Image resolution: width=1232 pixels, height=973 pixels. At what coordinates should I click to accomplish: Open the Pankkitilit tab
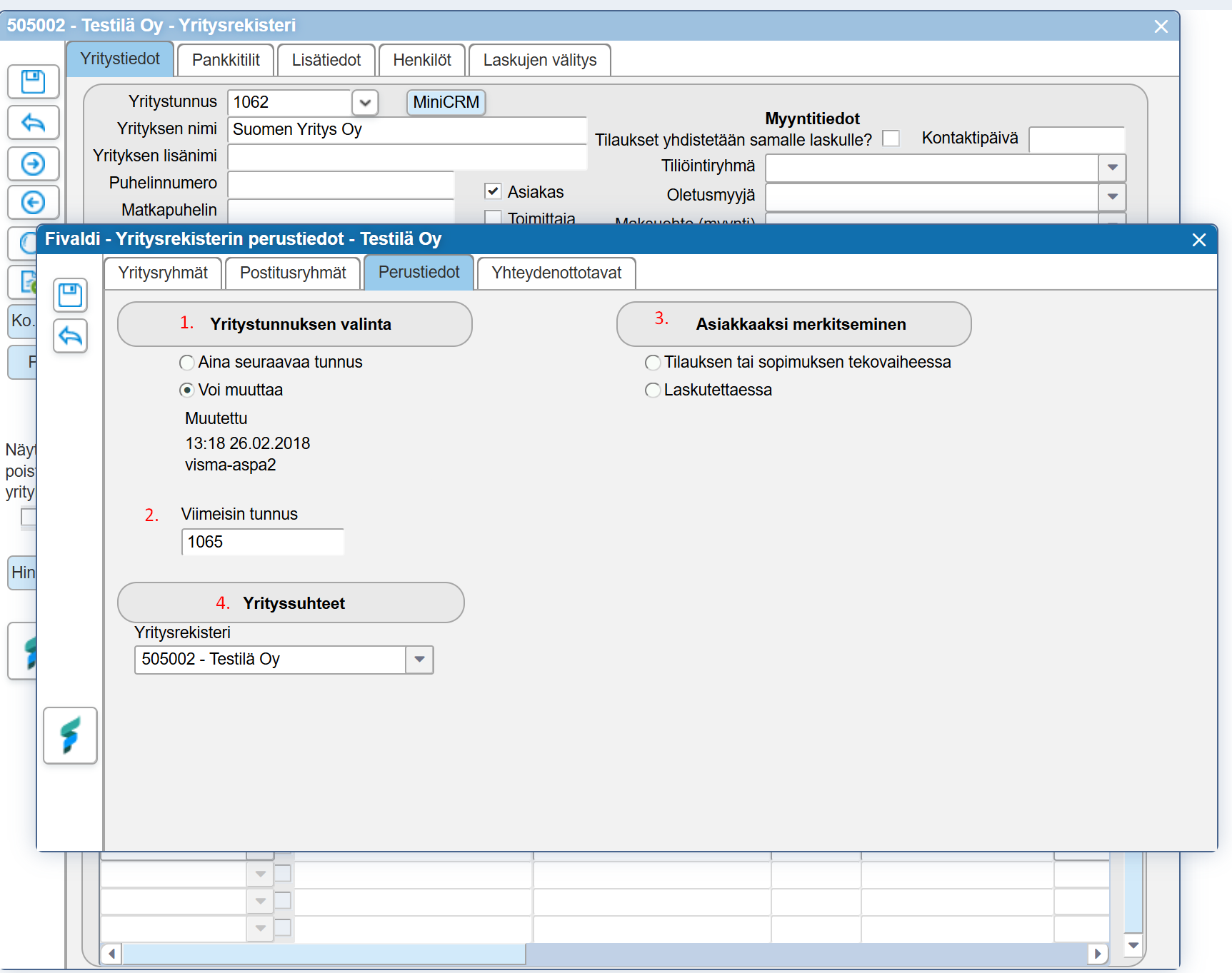[226, 60]
